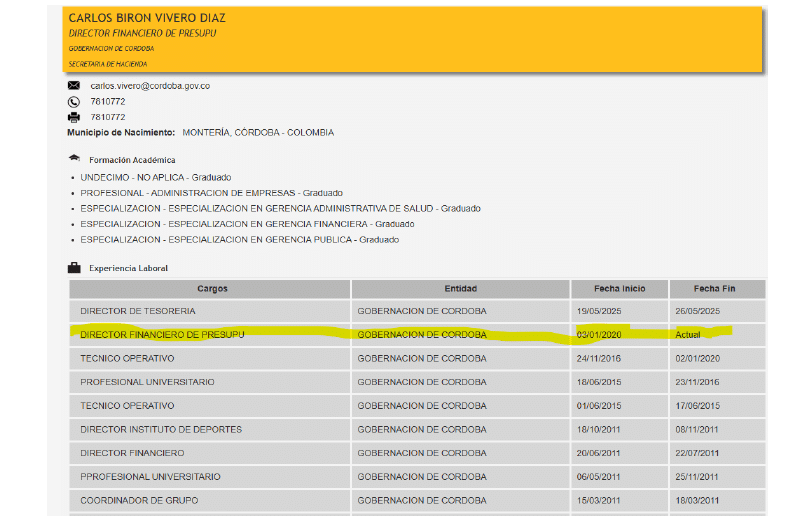Click the TECNICO OPERATIVO cargo starting 01/06/2015
This screenshot has height=522, width=787.
point(210,406)
